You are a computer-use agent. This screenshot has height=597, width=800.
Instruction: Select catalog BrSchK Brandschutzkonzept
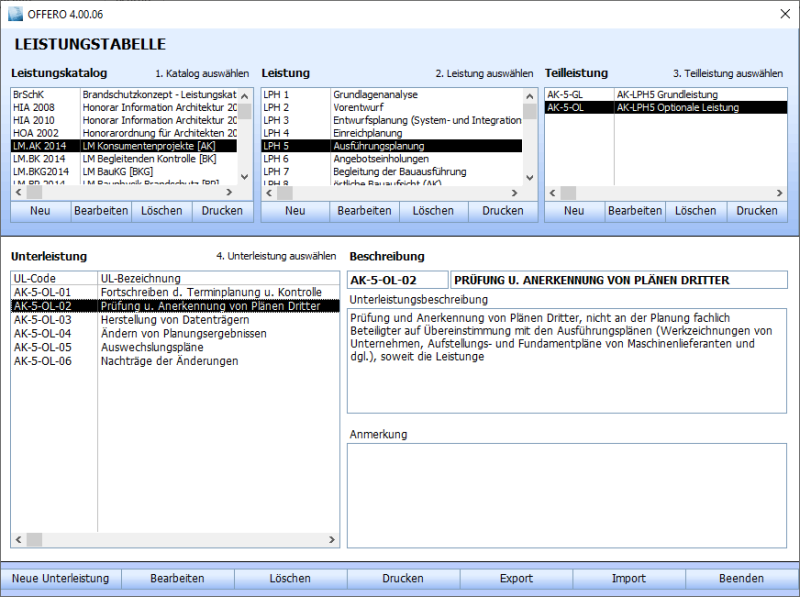pyautogui.click(x=124, y=94)
